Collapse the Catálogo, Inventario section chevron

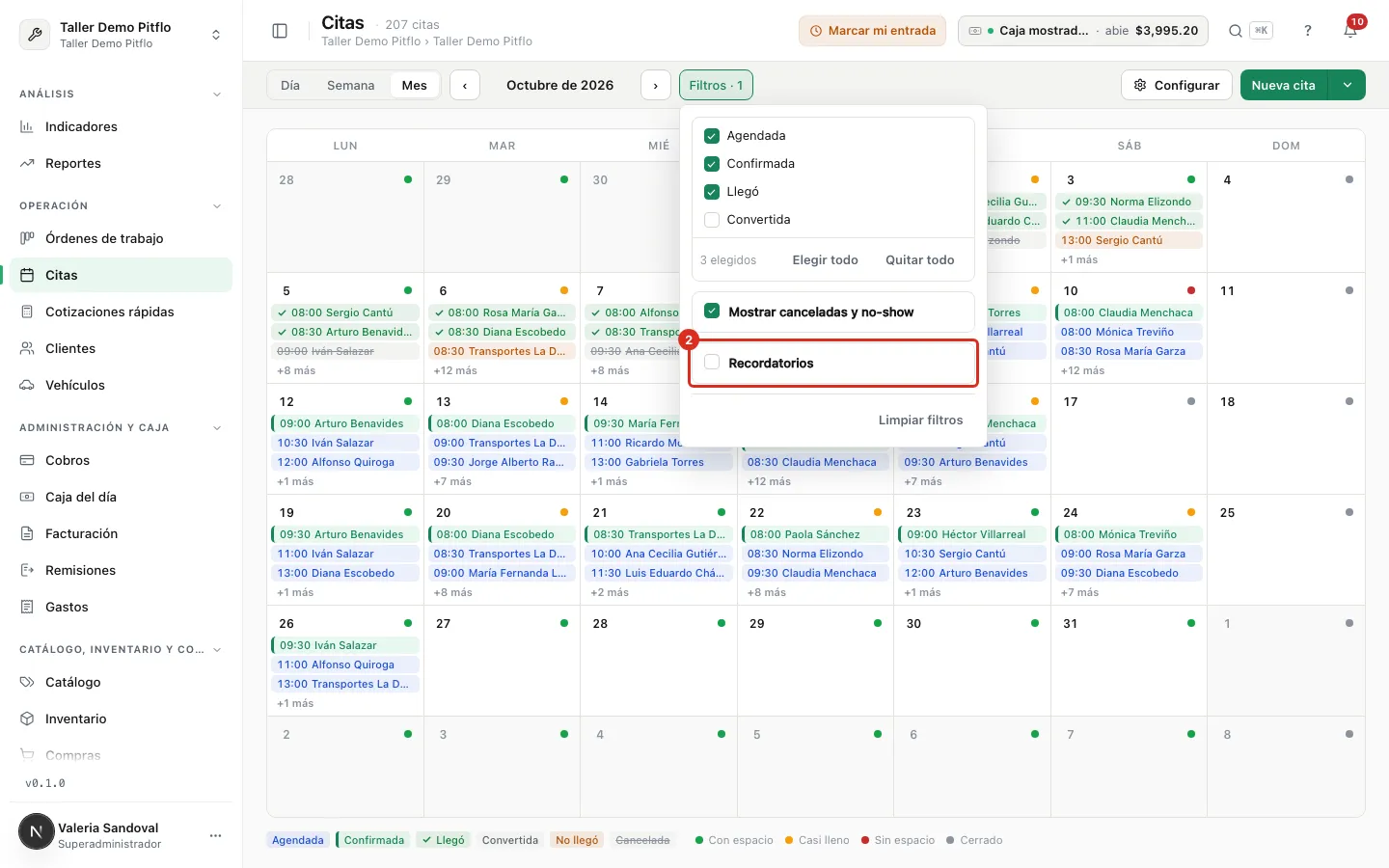216,650
